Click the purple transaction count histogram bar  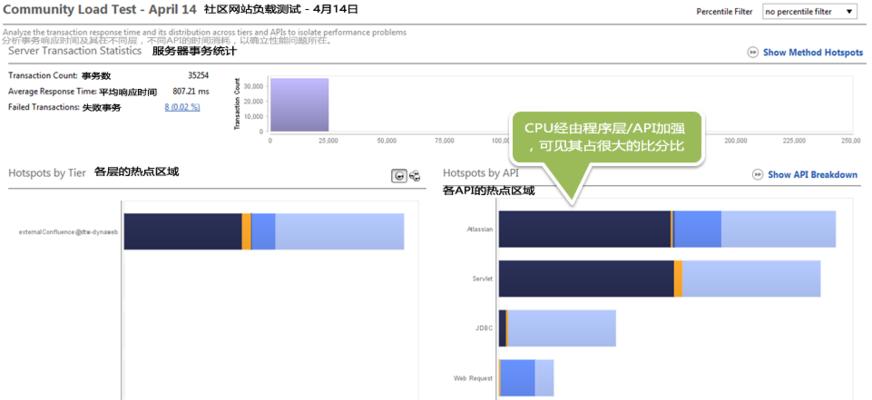pyautogui.click(x=299, y=105)
